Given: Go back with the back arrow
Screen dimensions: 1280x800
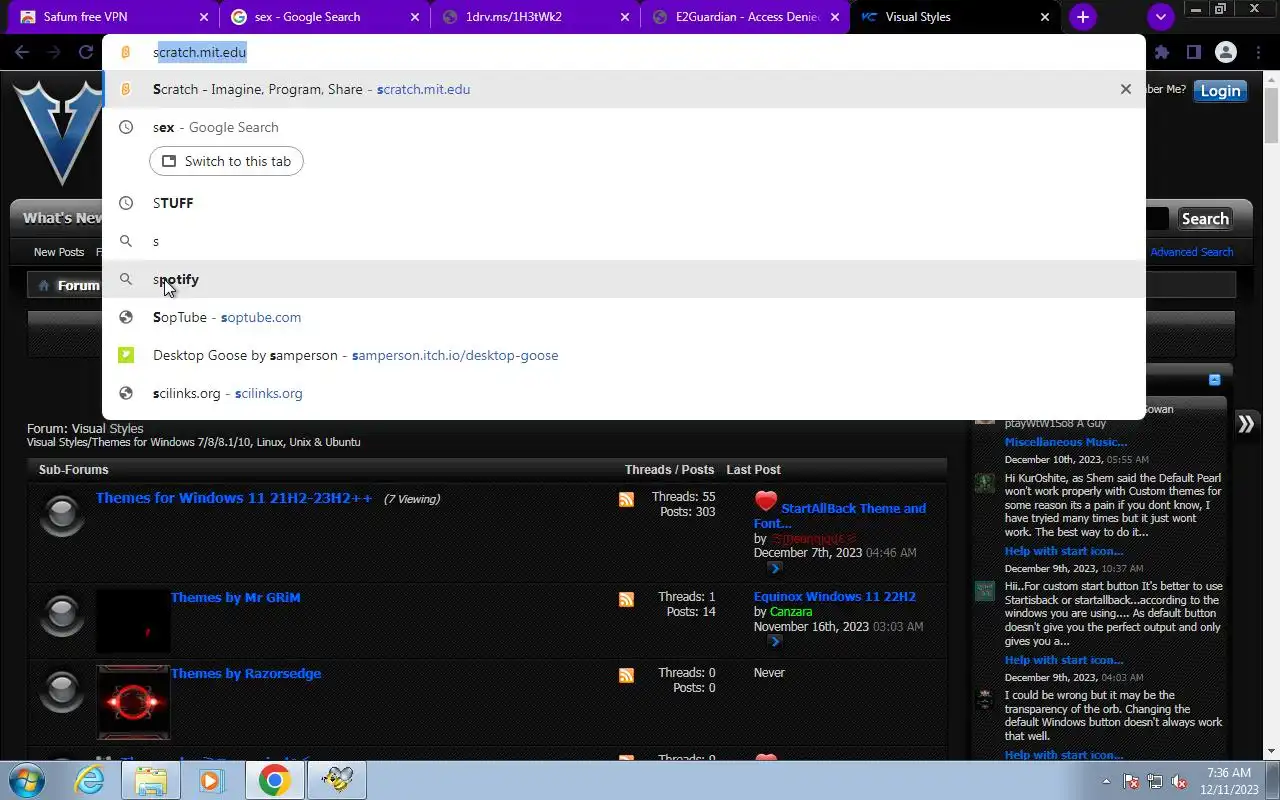Looking at the screenshot, I should pos(22,52).
